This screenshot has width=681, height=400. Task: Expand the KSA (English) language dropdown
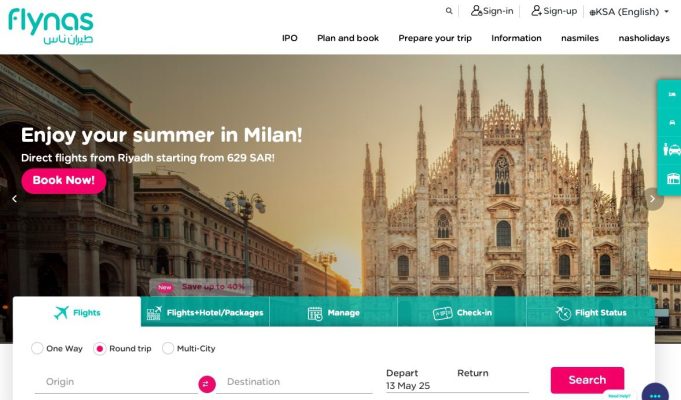pyautogui.click(x=629, y=12)
